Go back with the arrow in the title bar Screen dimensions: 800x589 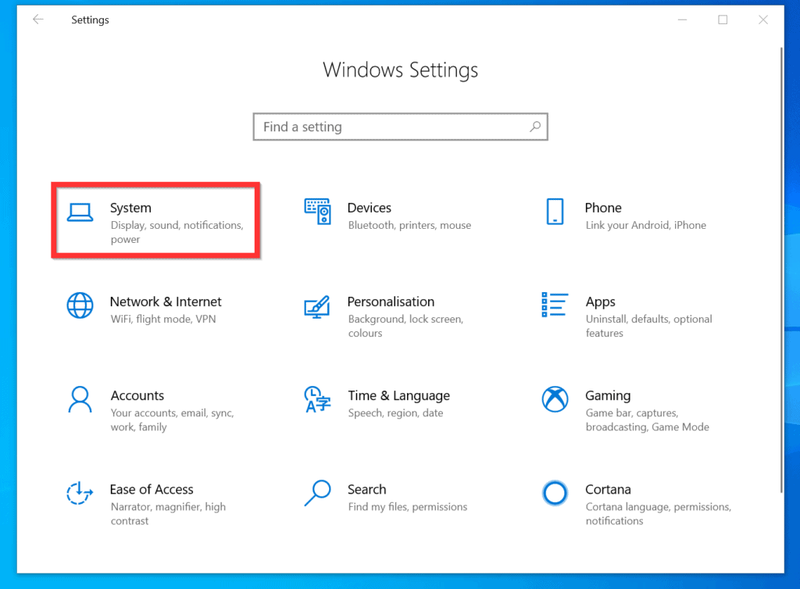[x=38, y=19]
